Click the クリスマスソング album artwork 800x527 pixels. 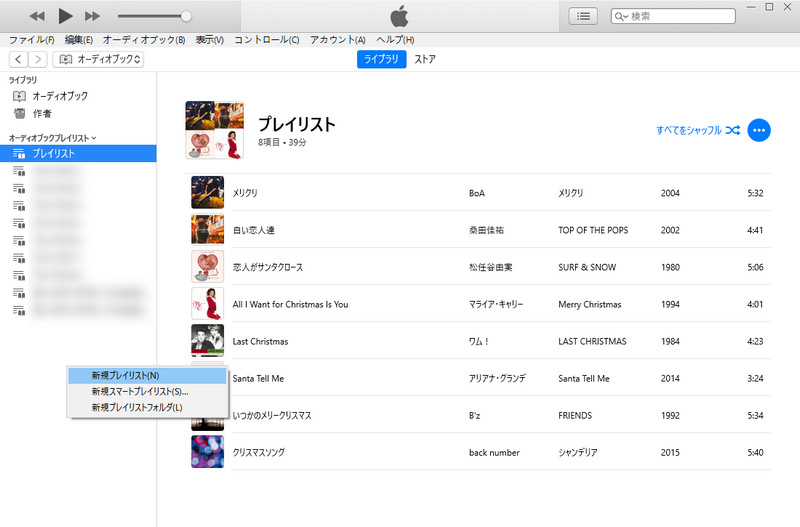[x=208, y=452]
